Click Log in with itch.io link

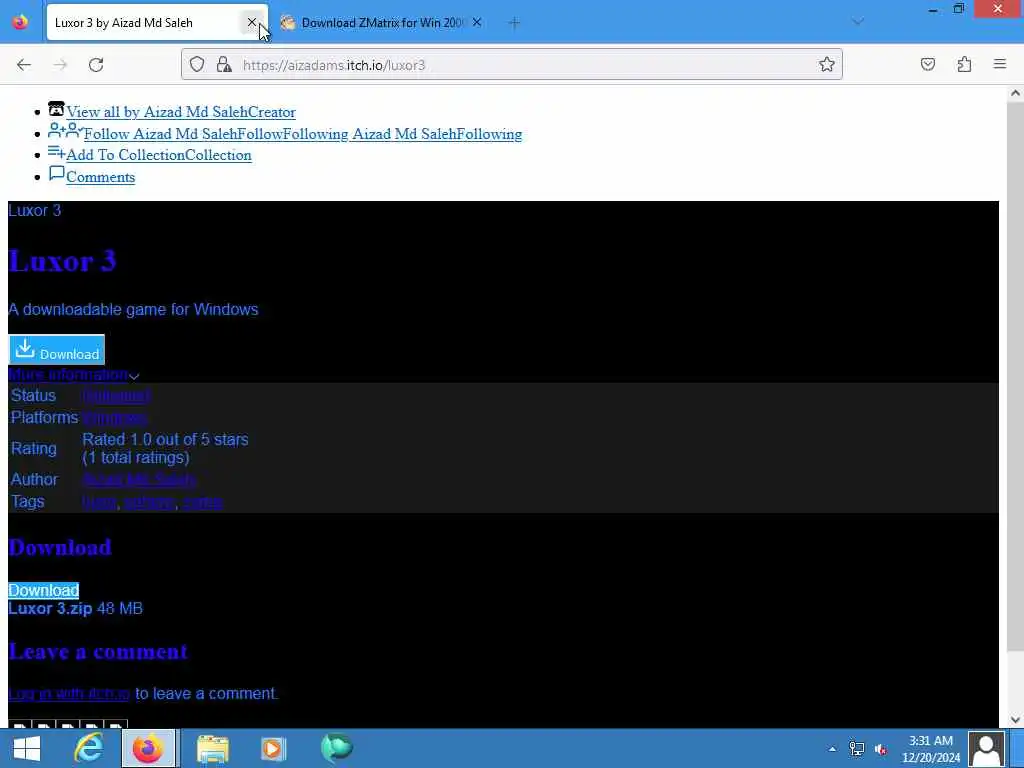tap(69, 694)
